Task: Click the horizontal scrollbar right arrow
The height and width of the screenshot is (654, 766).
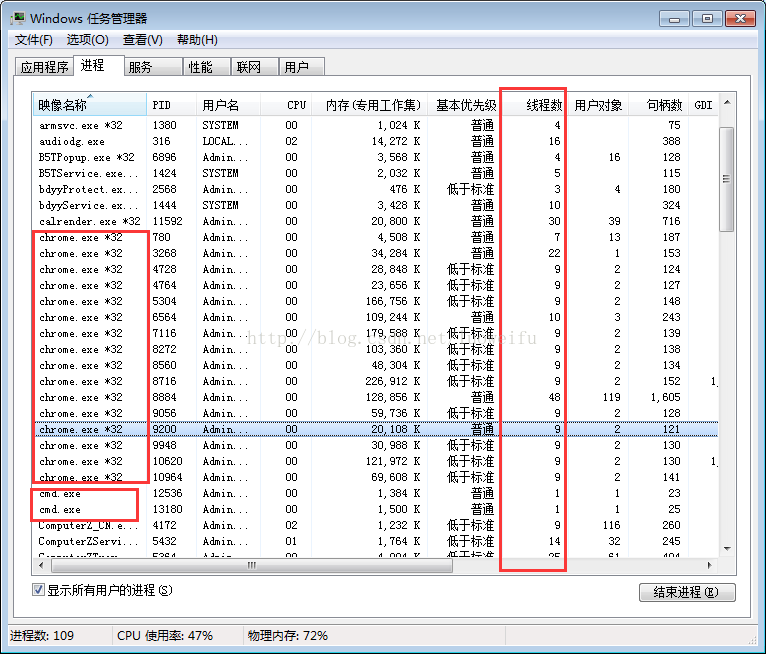Action: 709,566
